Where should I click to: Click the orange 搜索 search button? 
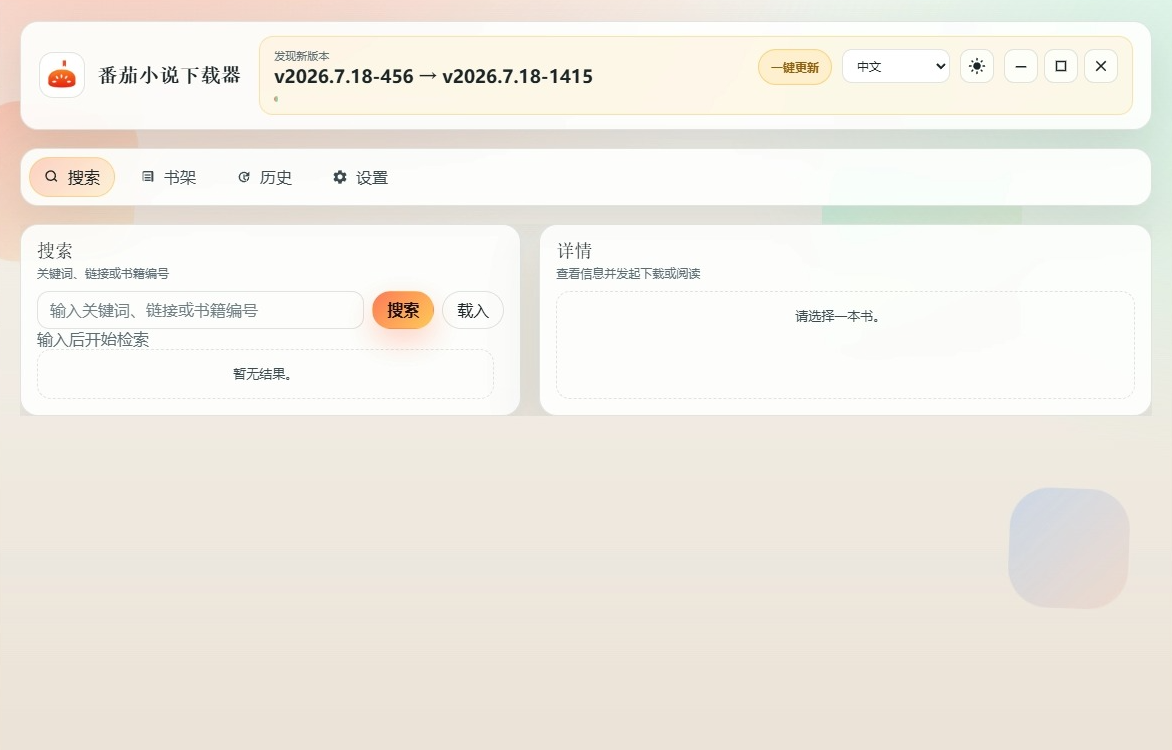tap(403, 310)
